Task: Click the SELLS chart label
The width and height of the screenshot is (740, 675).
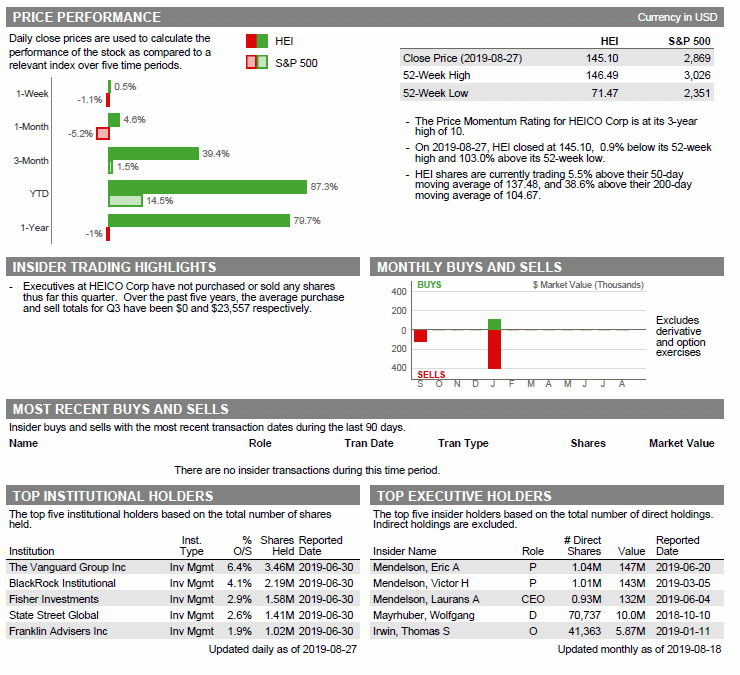Action: pyautogui.click(x=431, y=375)
